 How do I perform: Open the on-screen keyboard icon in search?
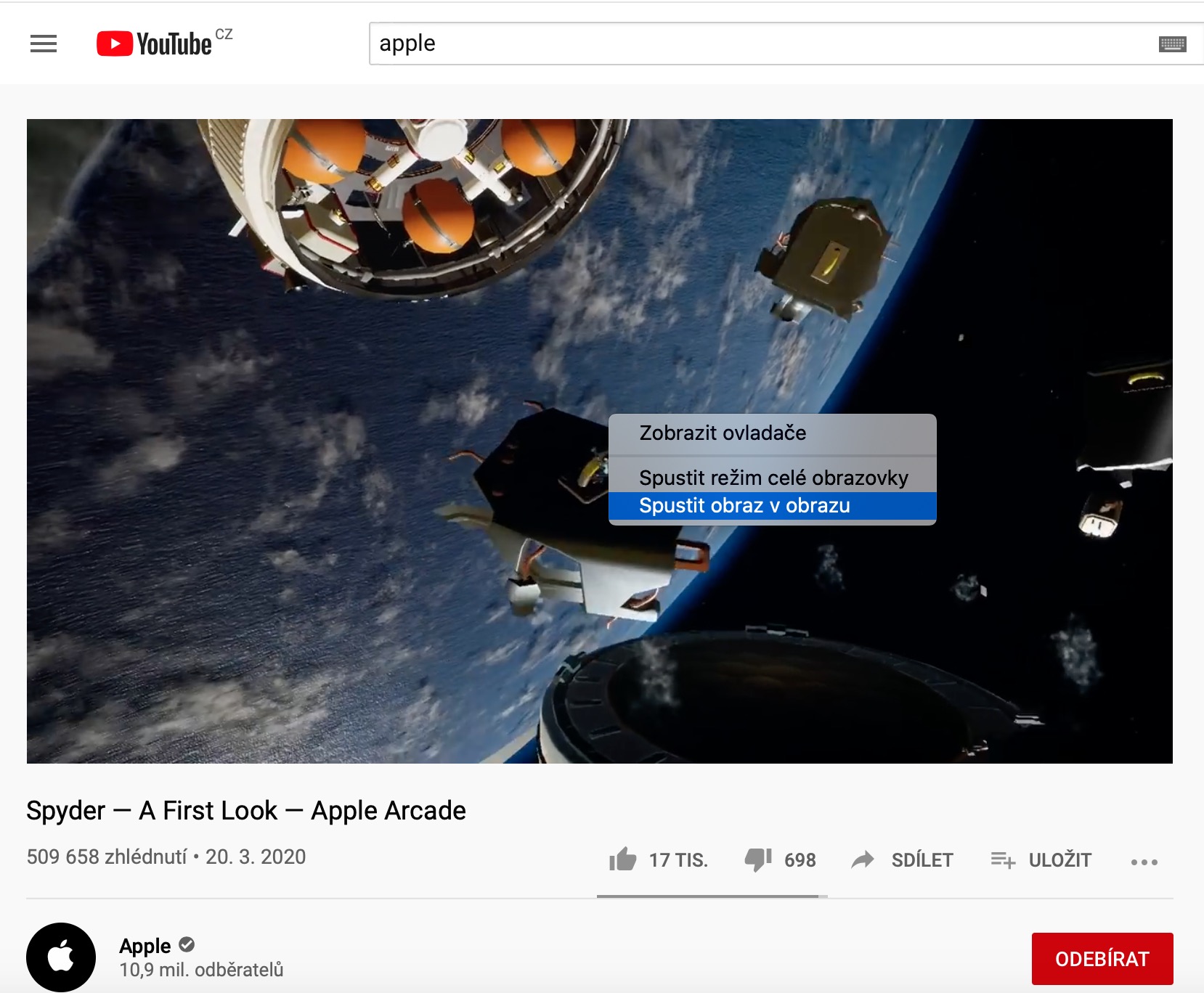coord(1172,44)
